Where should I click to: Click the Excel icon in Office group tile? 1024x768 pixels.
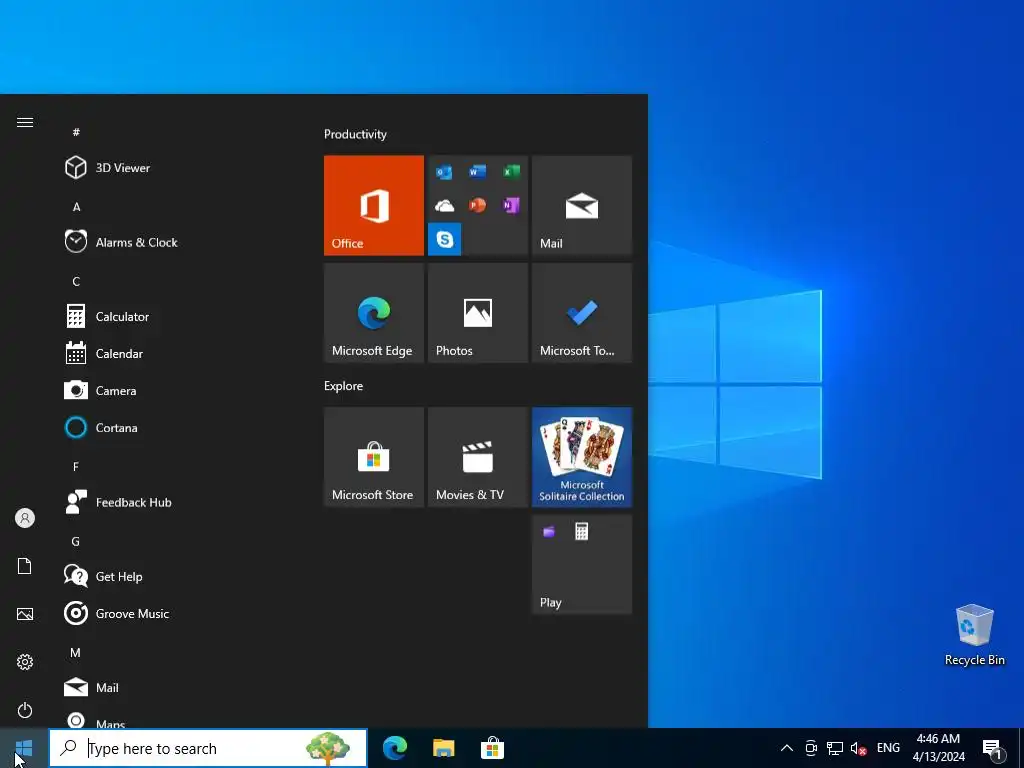(511, 172)
